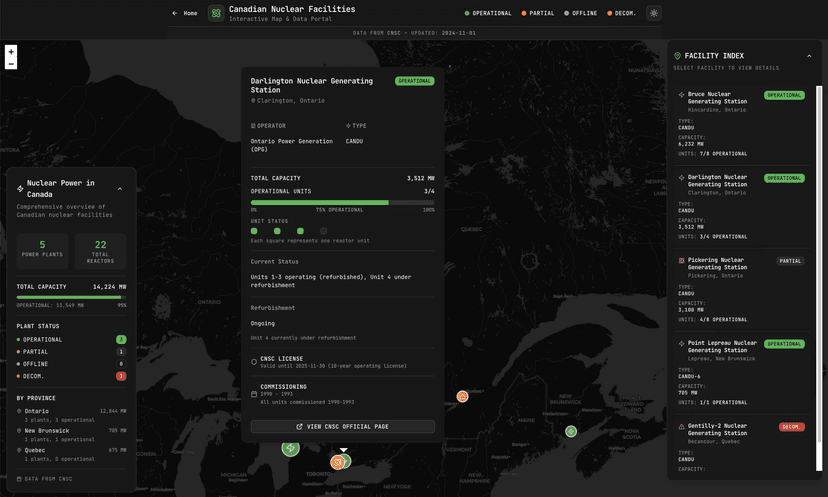
Task: Zoom in on the map
Action: pyautogui.click(x=11, y=51)
